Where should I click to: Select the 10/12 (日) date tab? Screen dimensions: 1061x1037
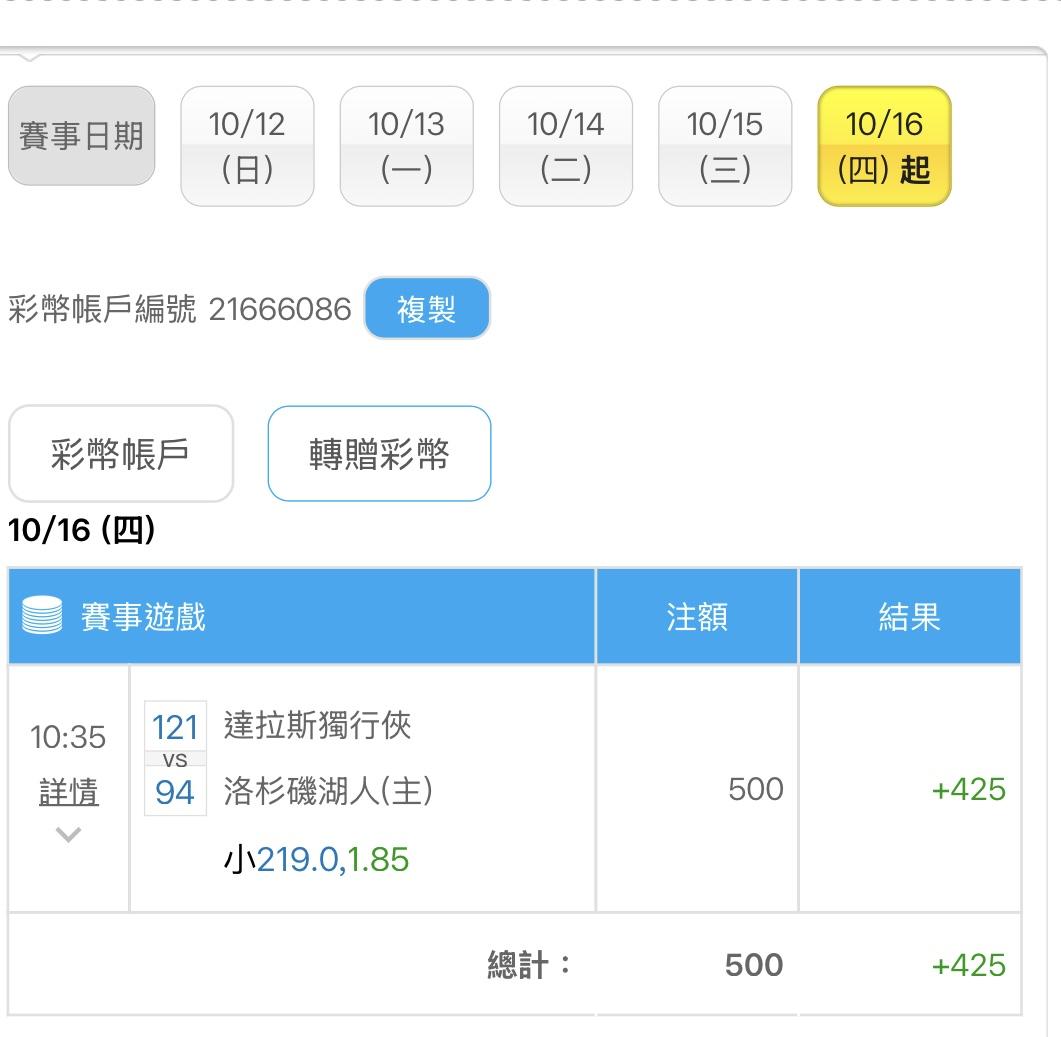tap(247, 146)
